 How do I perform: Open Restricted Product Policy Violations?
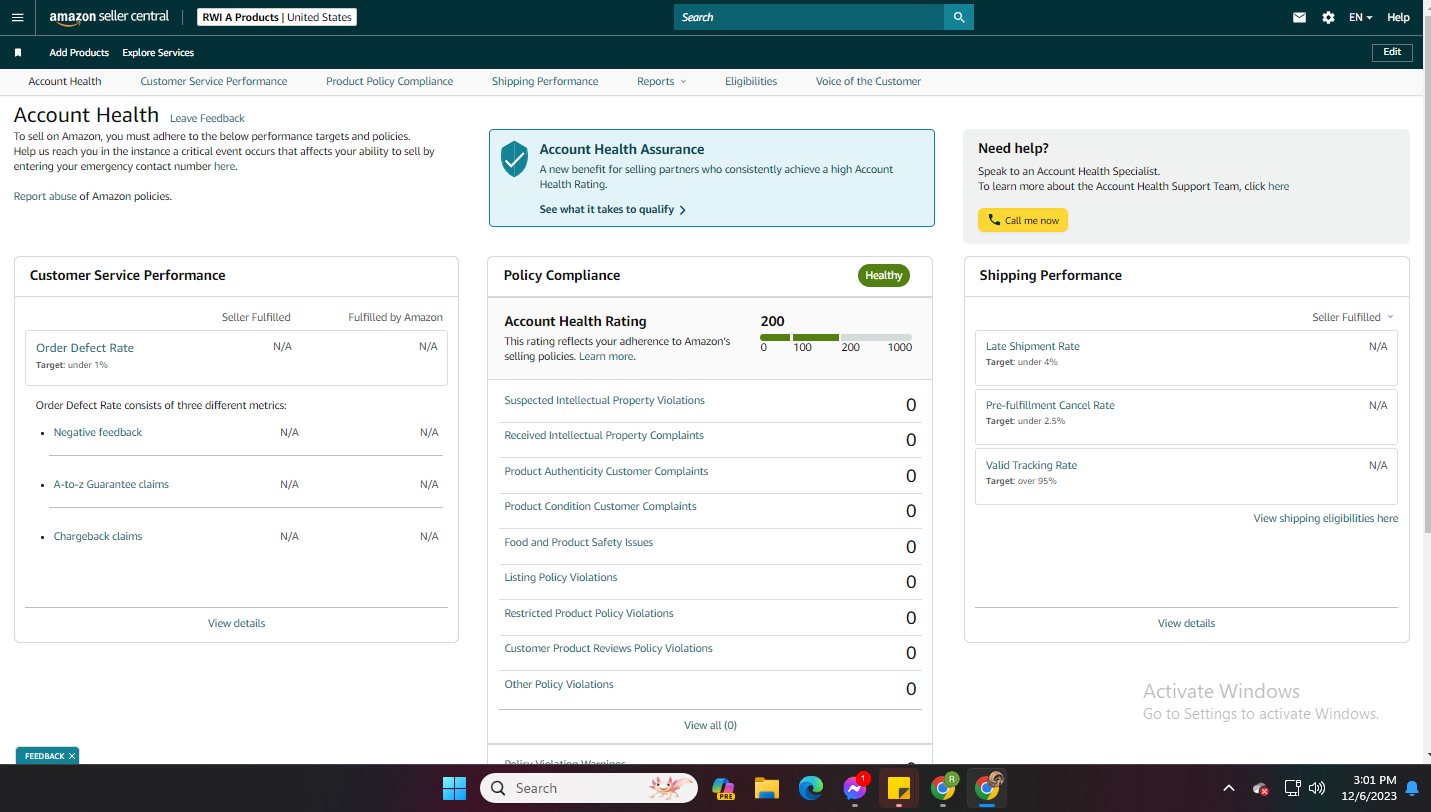[x=589, y=613]
